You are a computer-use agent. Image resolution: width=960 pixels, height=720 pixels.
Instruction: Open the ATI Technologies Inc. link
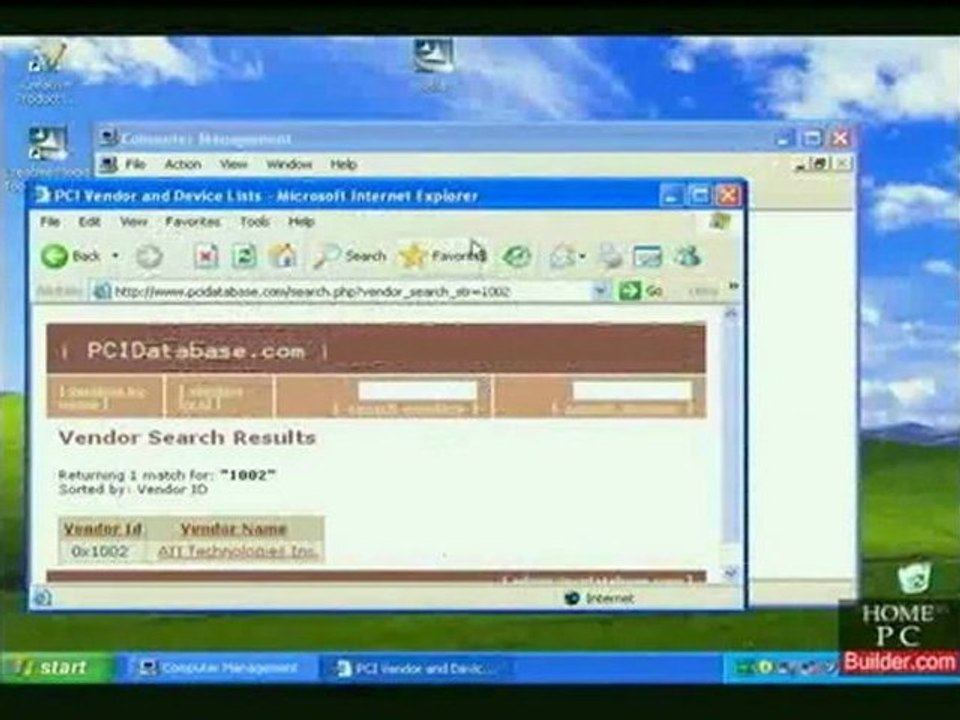[x=237, y=552]
